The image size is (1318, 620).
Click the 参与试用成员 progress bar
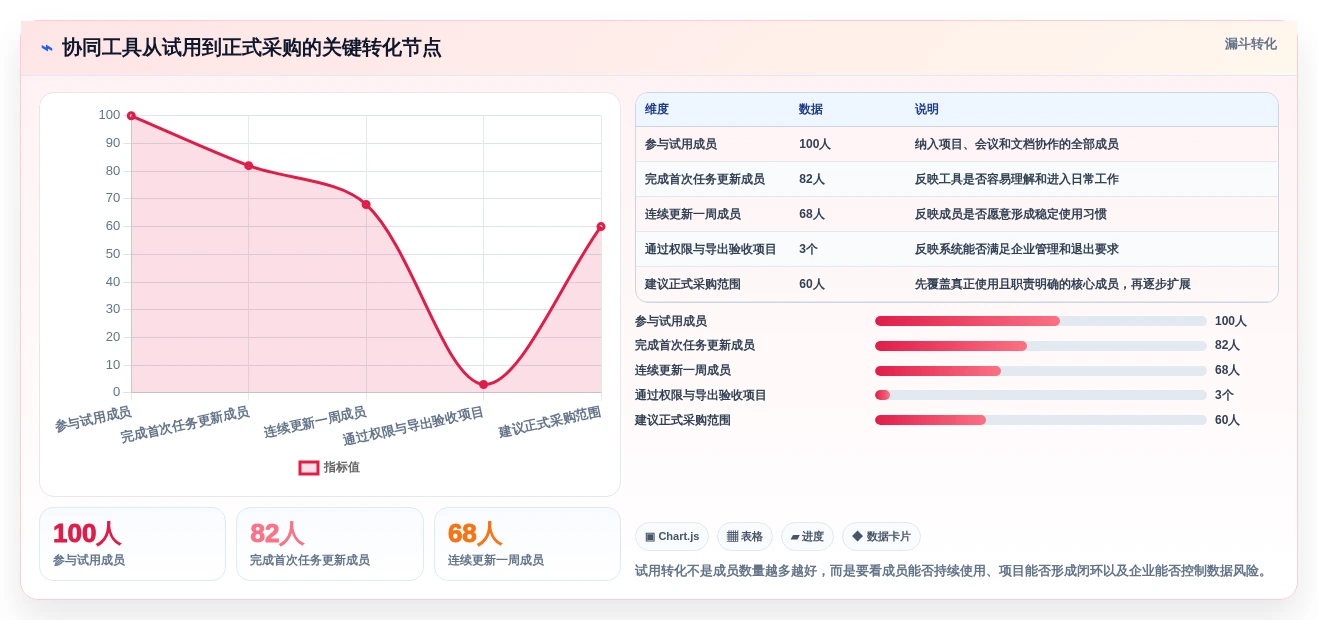1041,321
